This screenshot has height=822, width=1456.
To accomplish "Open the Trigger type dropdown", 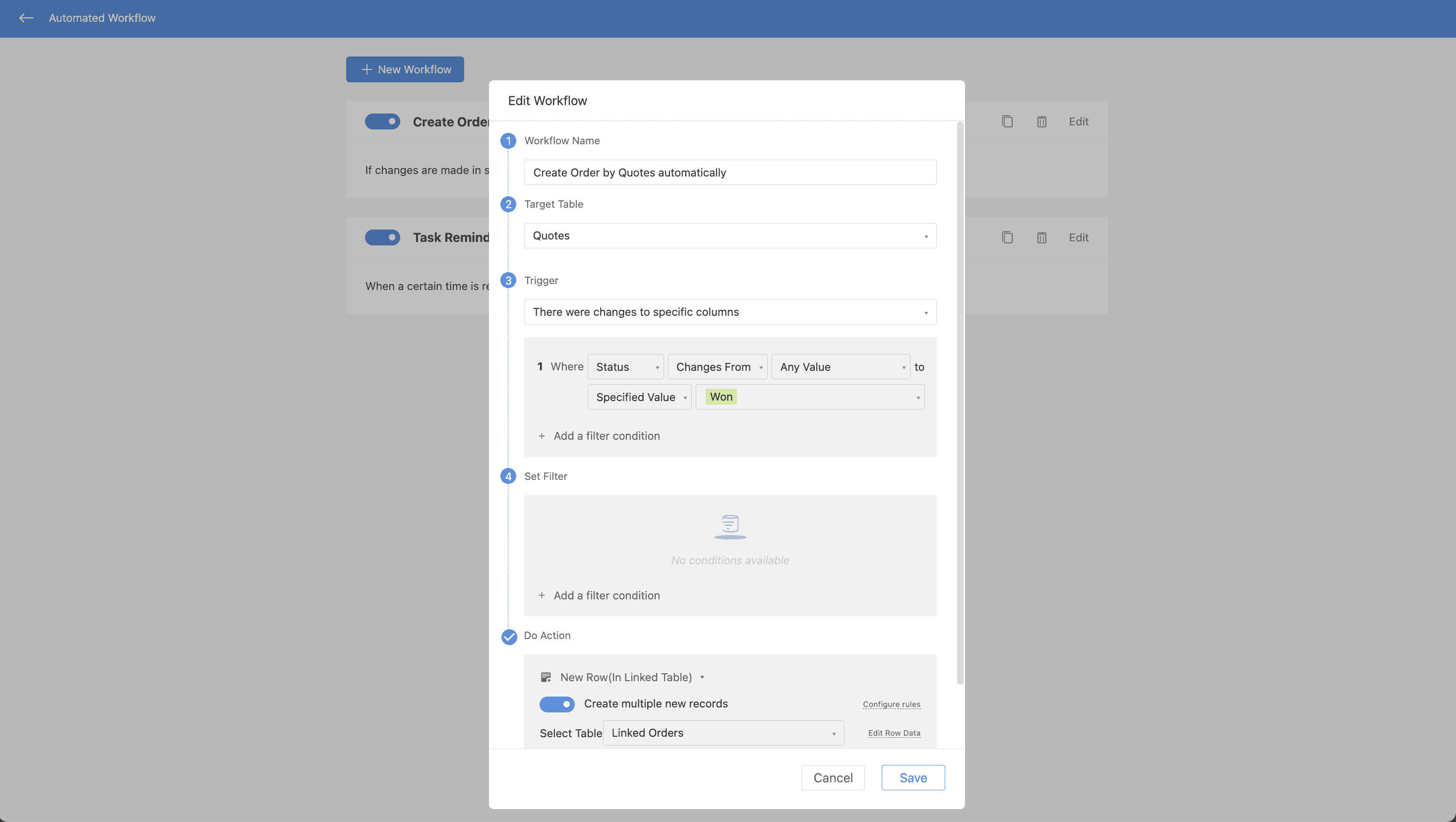I will click(729, 312).
